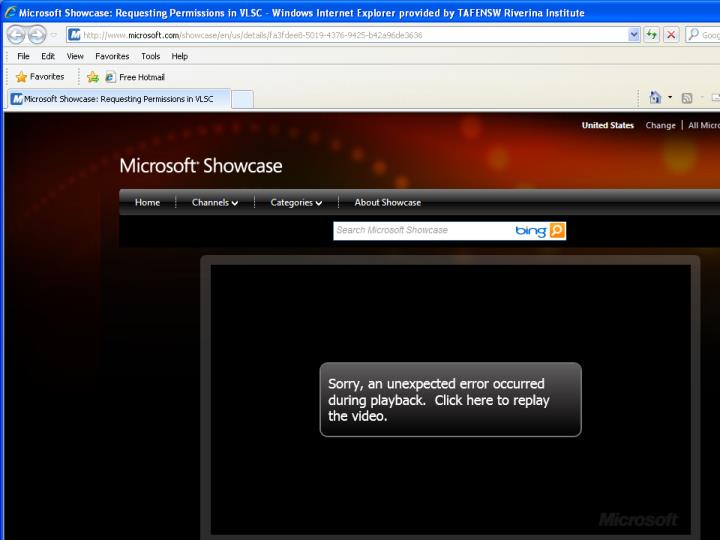Click the search magnifier icon in toolbar

point(693,34)
